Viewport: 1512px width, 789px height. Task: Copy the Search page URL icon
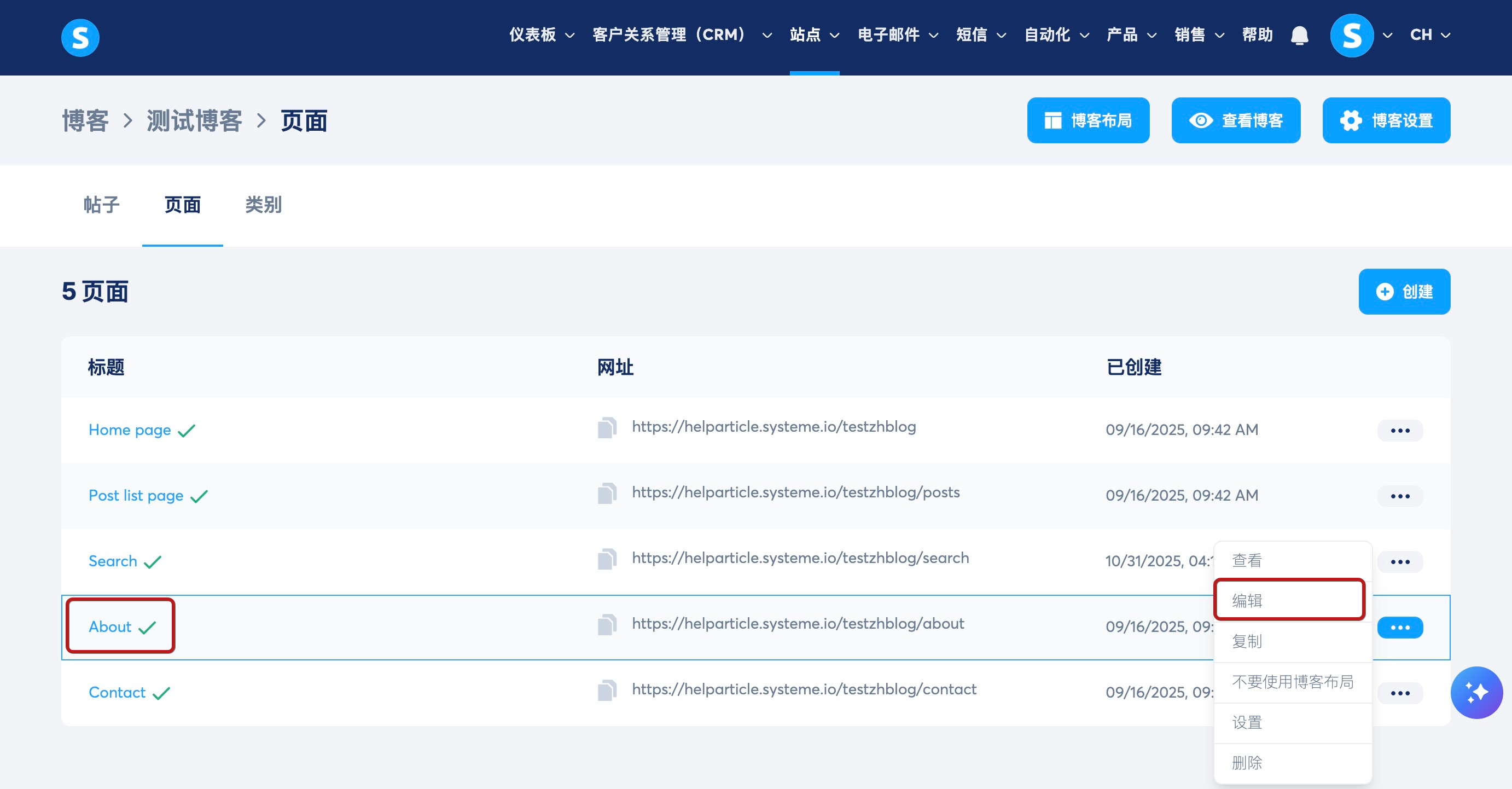click(607, 559)
